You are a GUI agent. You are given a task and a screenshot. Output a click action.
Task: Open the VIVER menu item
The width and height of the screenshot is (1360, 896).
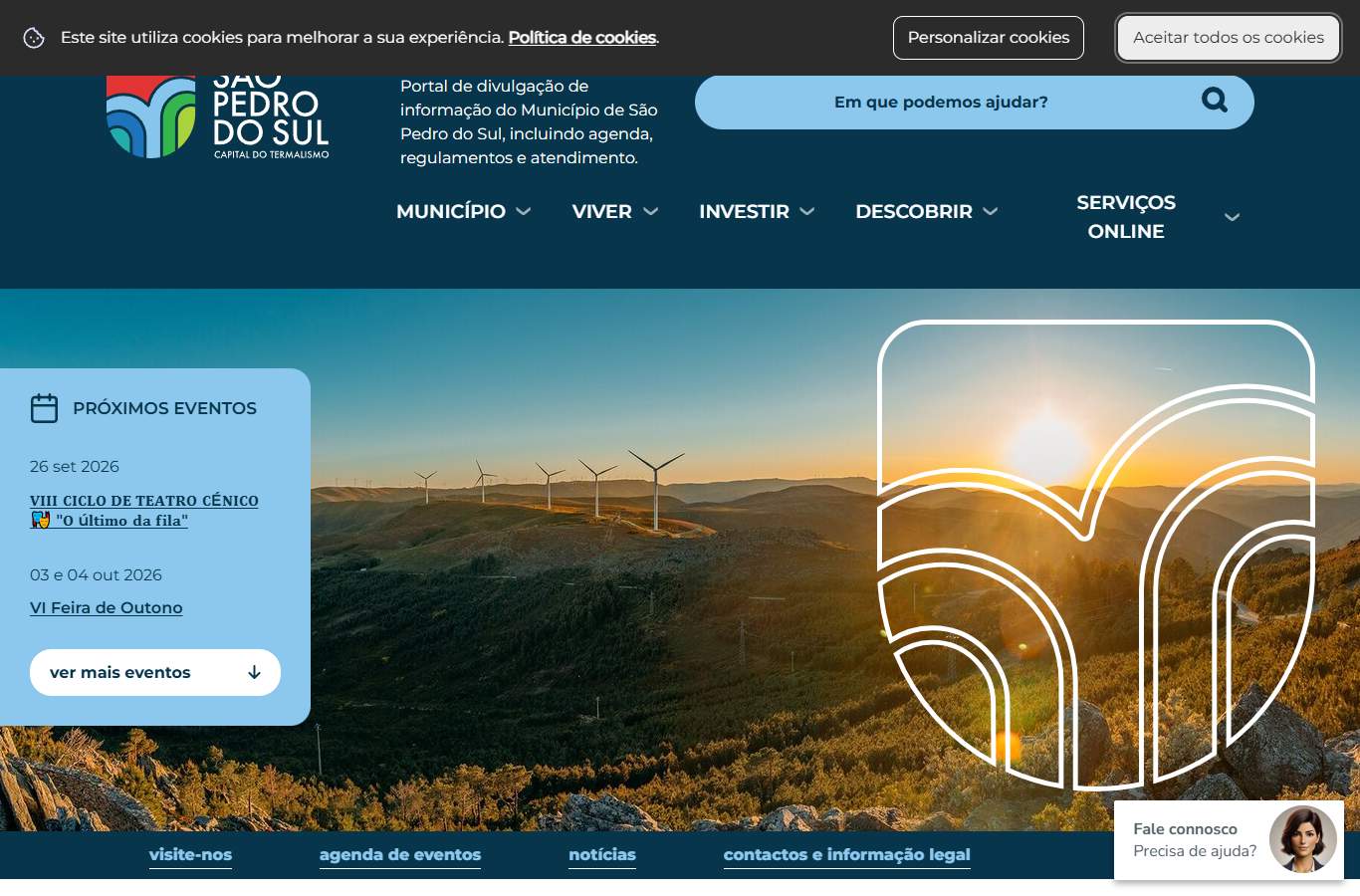click(x=601, y=211)
